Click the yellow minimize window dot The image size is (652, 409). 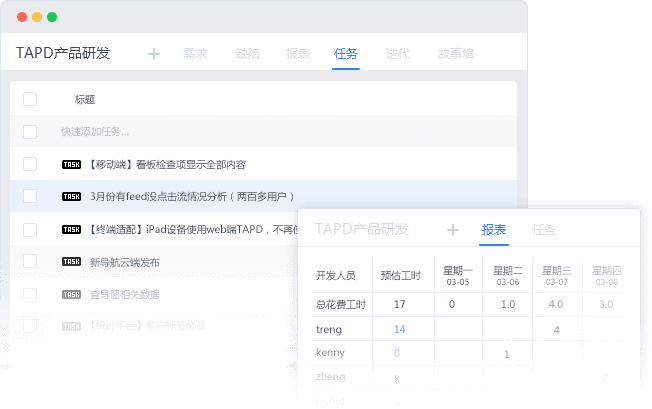pyautogui.click(x=37, y=17)
